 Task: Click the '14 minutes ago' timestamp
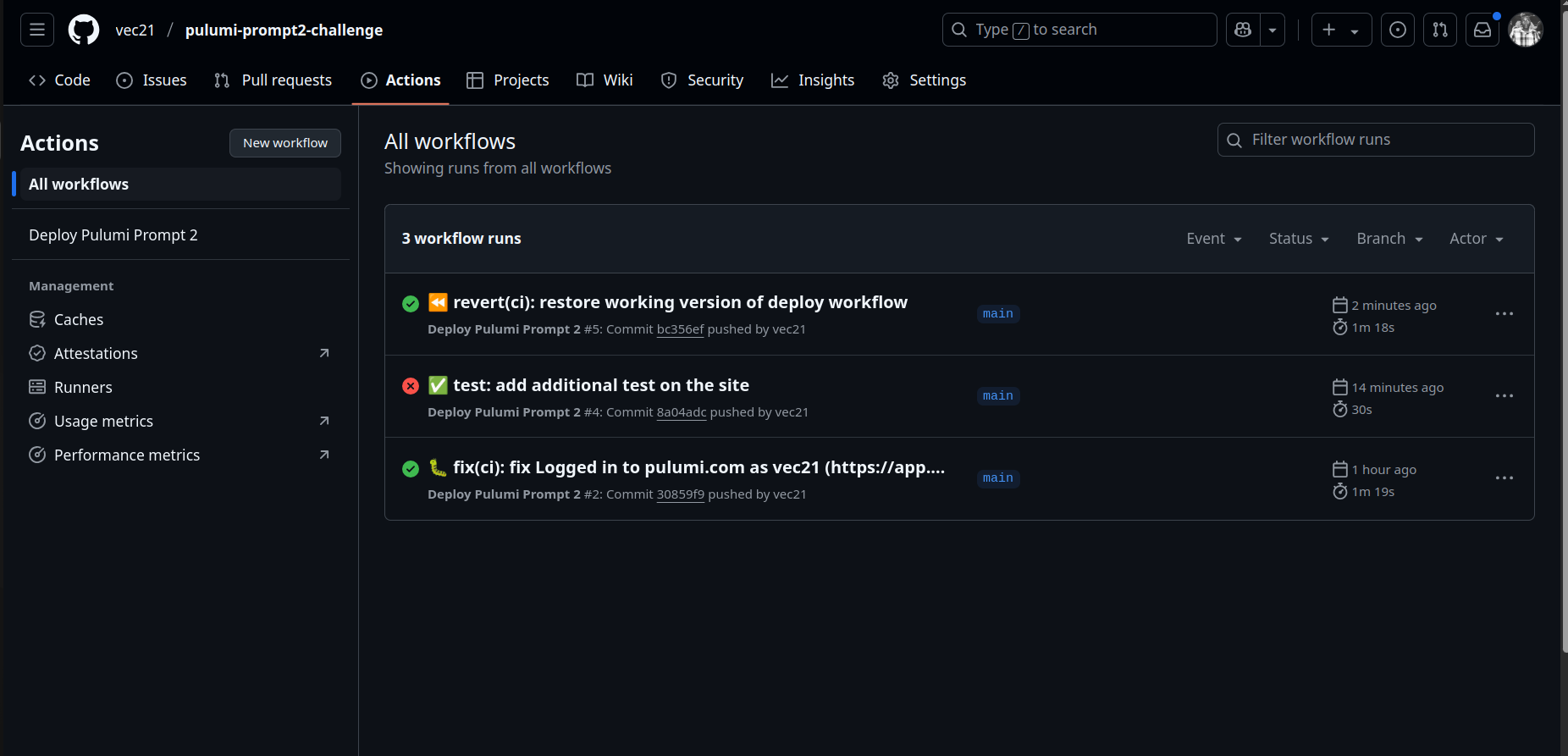coord(1398,388)
